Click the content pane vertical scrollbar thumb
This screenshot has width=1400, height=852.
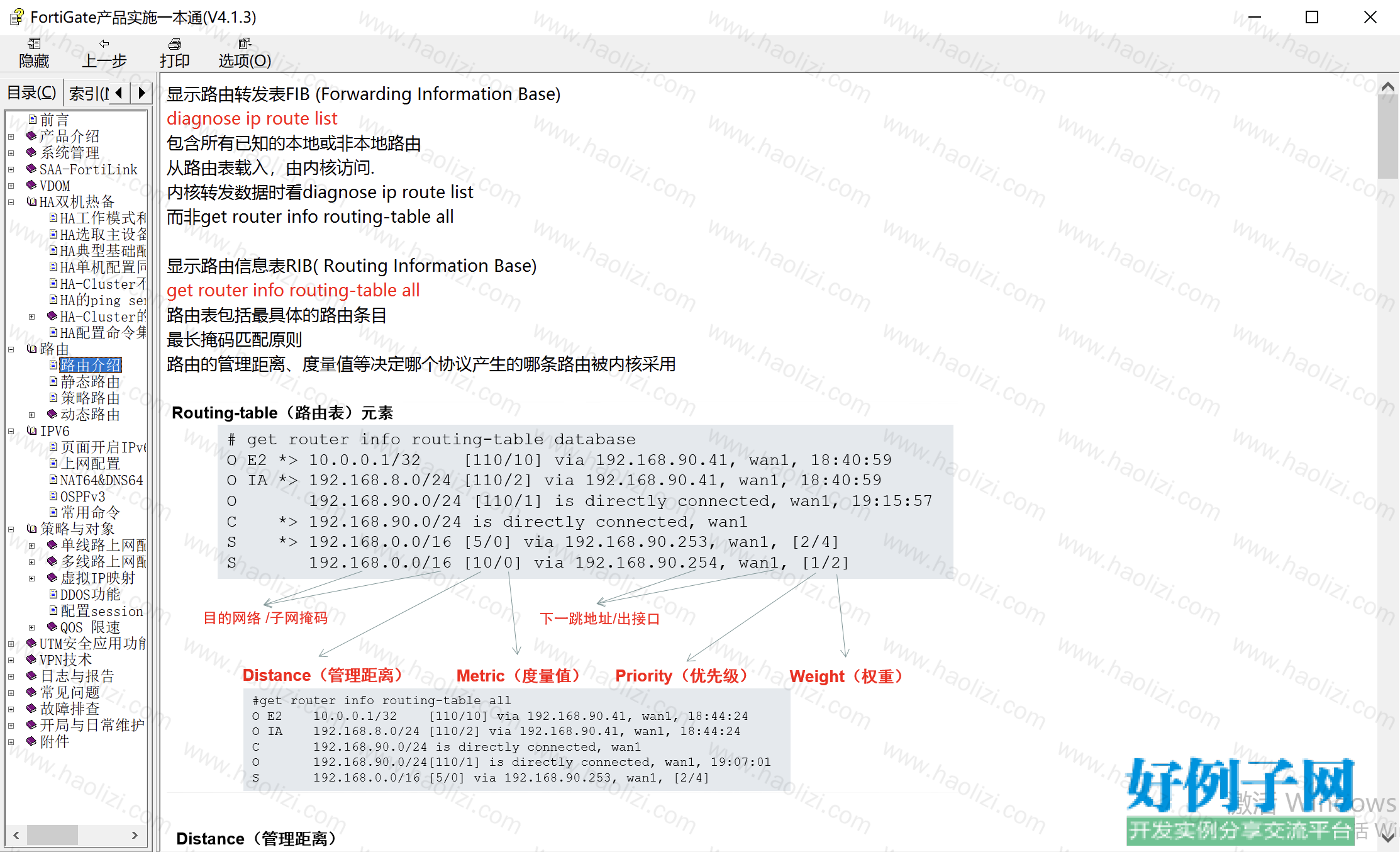pos(1388,137)
